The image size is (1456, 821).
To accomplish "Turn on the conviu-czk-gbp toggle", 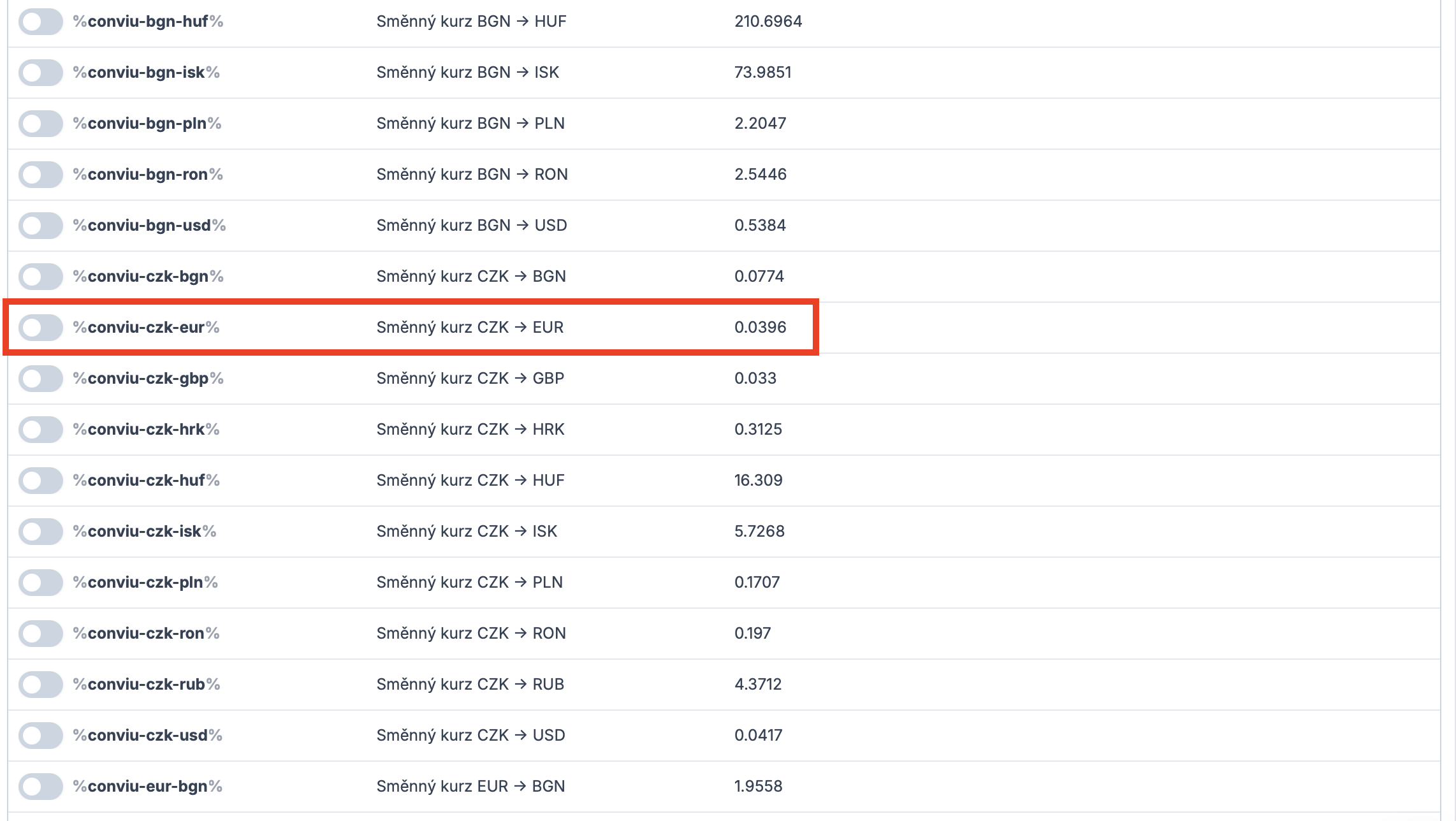I will click(41, 379).
